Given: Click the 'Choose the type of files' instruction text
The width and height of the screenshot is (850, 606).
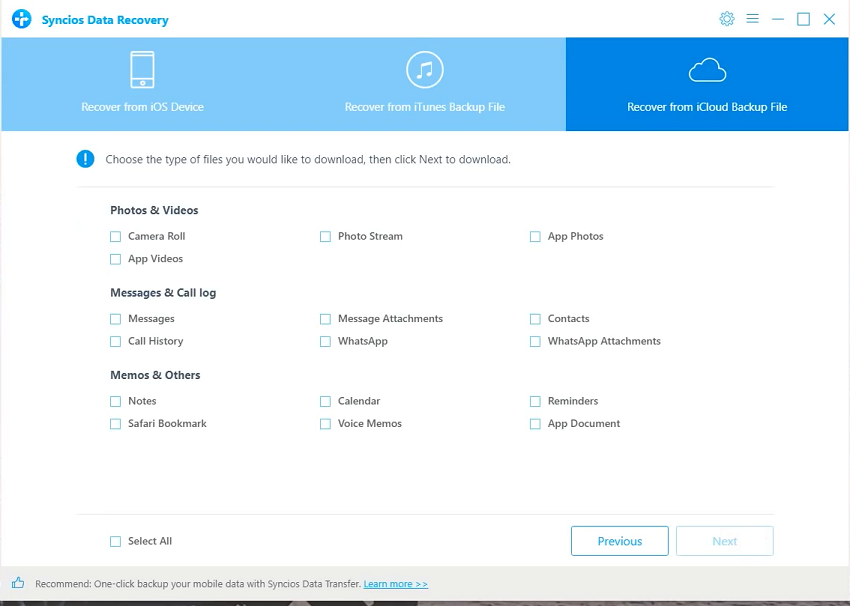Looking at the screenshot, I should 308,159.
